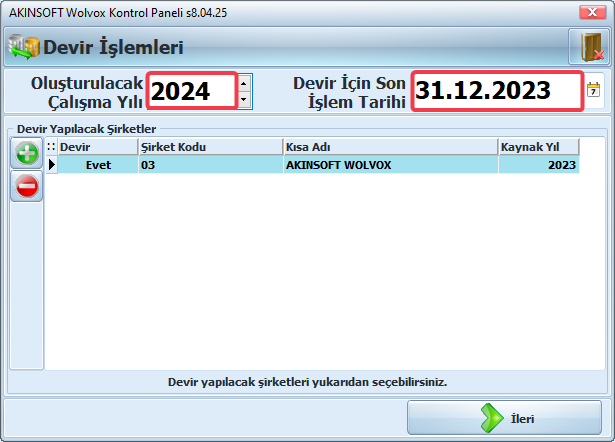Select company code cell 03

[x=211, y=165]
